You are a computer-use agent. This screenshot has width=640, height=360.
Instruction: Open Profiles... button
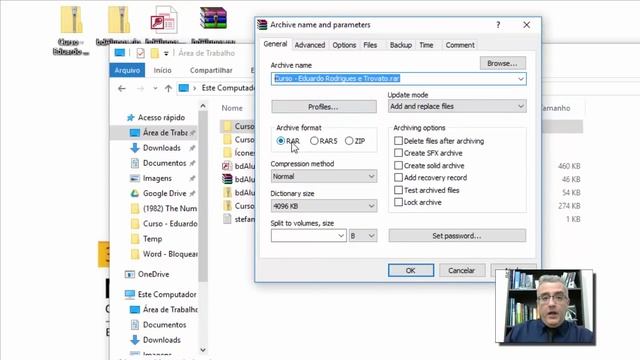(324, 107)
